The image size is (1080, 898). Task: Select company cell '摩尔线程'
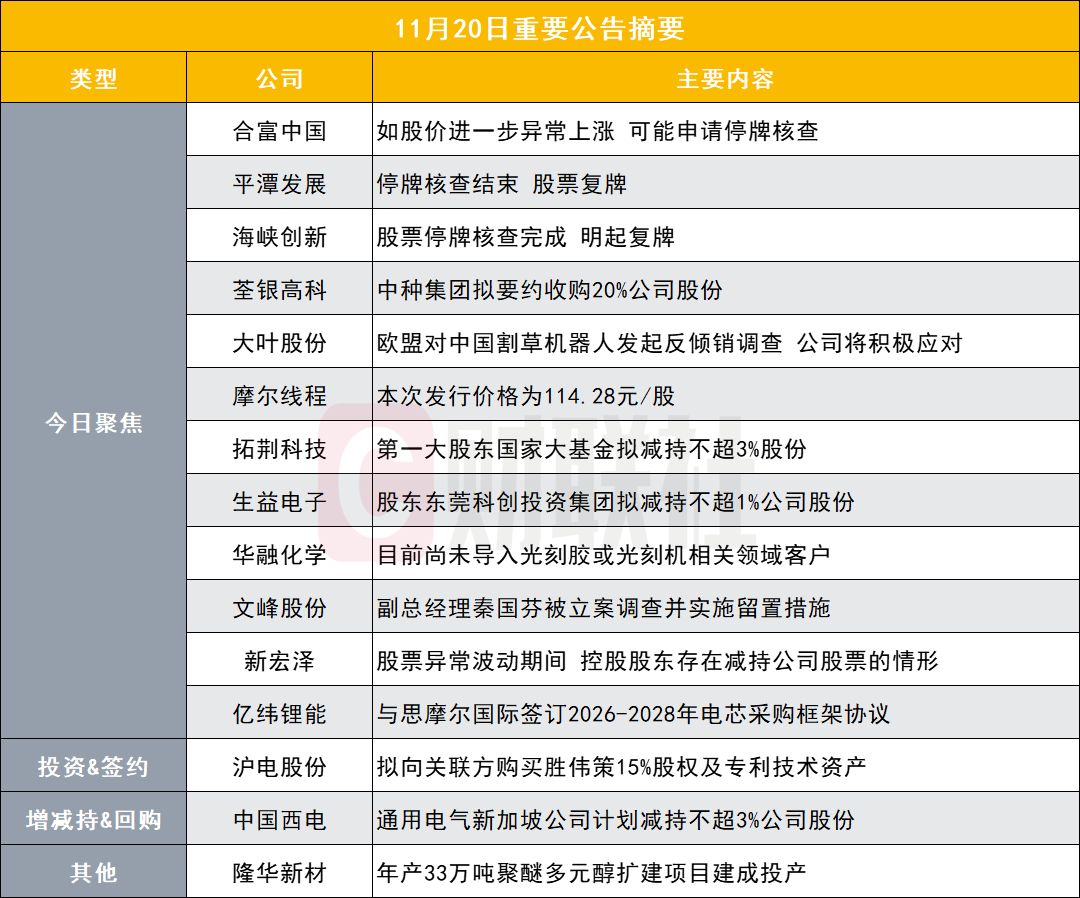click(280, 395)
